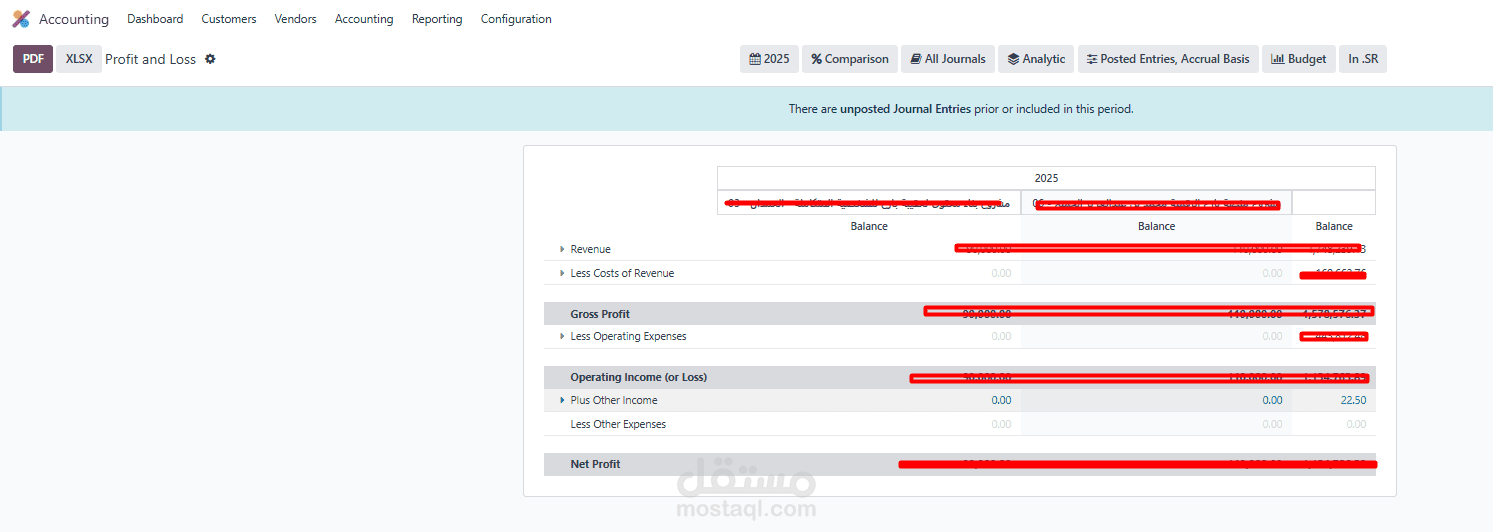Click the Operating Income (or Loss) label
This screenshot has height=532, width=1493.
(x=639, y=377)
